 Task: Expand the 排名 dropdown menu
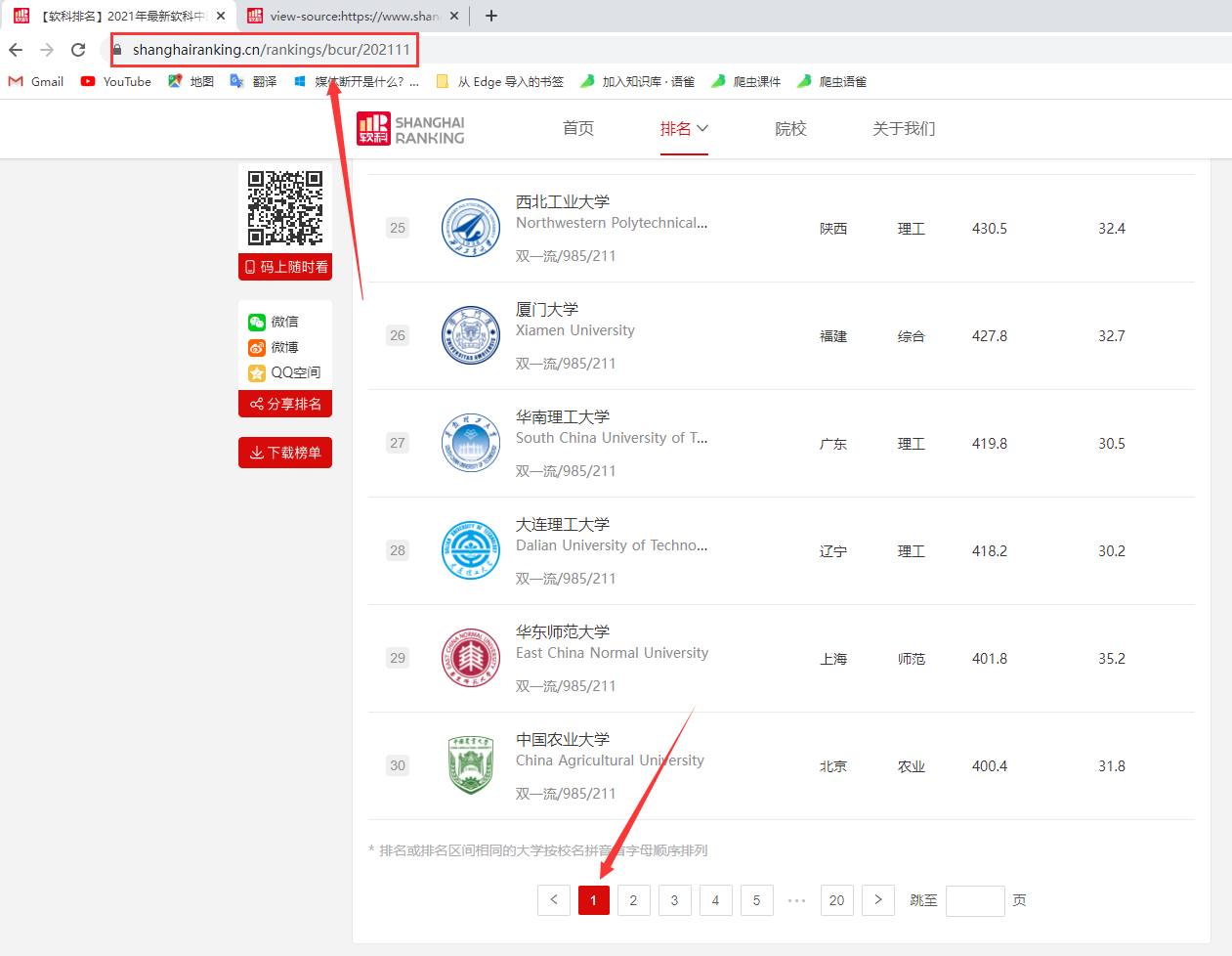pos(684,129)
